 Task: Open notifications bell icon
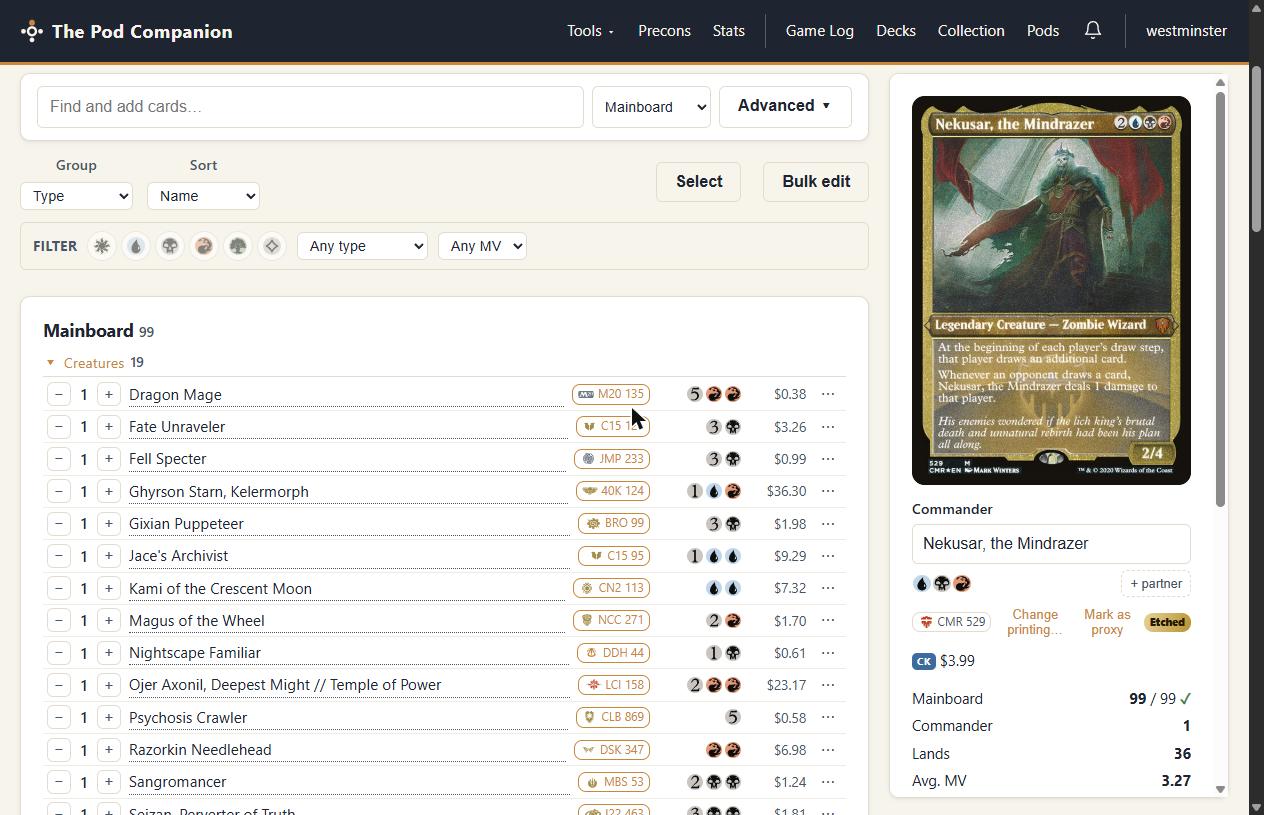pos(1093,31)
